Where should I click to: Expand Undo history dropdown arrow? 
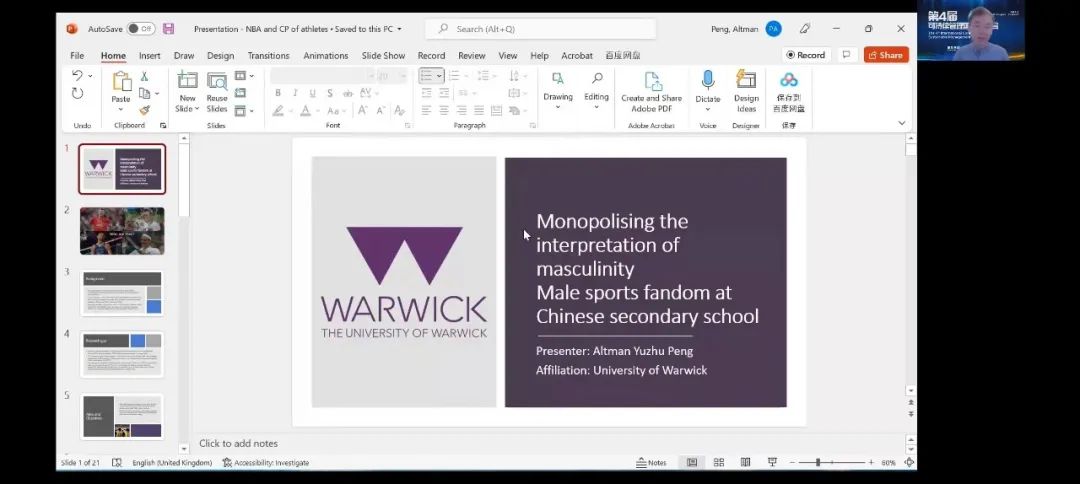coord(90,76)
